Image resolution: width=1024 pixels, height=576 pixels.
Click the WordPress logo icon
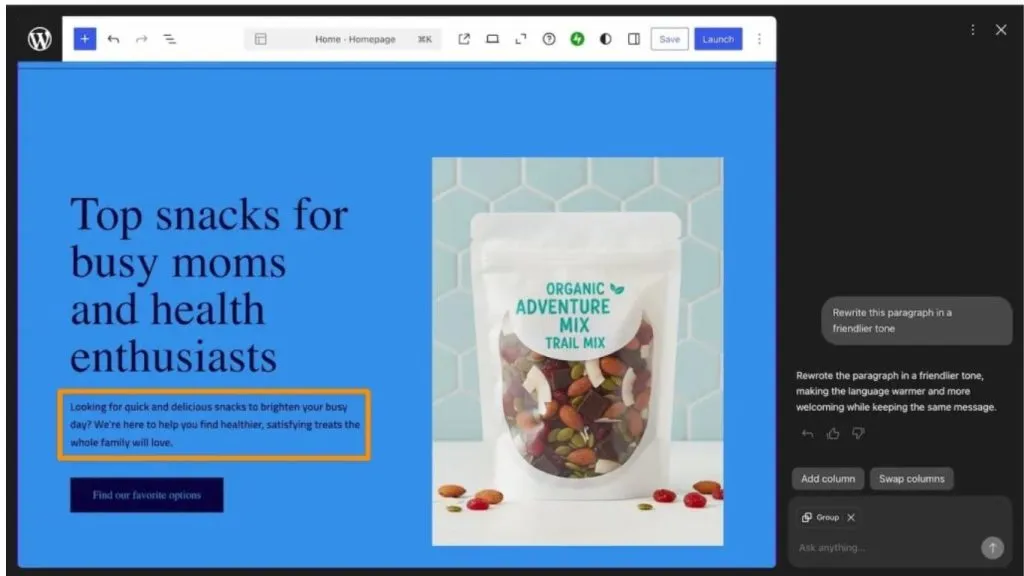click(40, 39)
